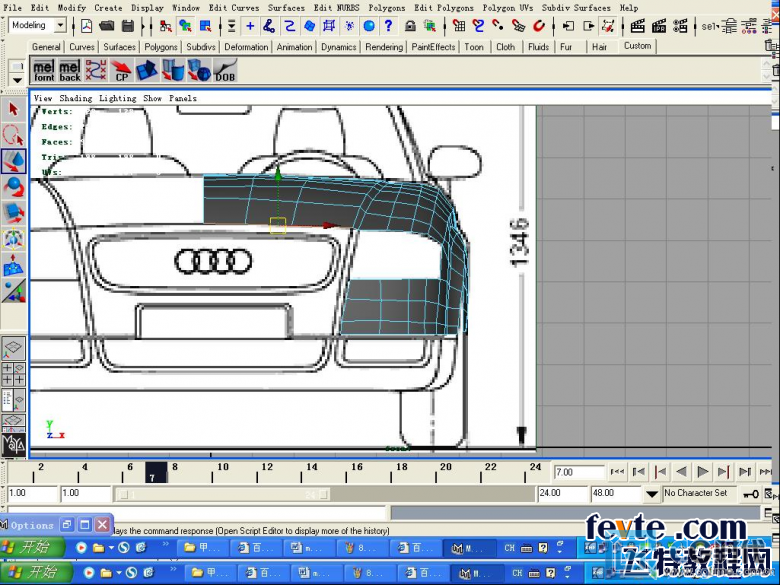
Task: Click the play forwards button
Action: click(x=703, y=472)
